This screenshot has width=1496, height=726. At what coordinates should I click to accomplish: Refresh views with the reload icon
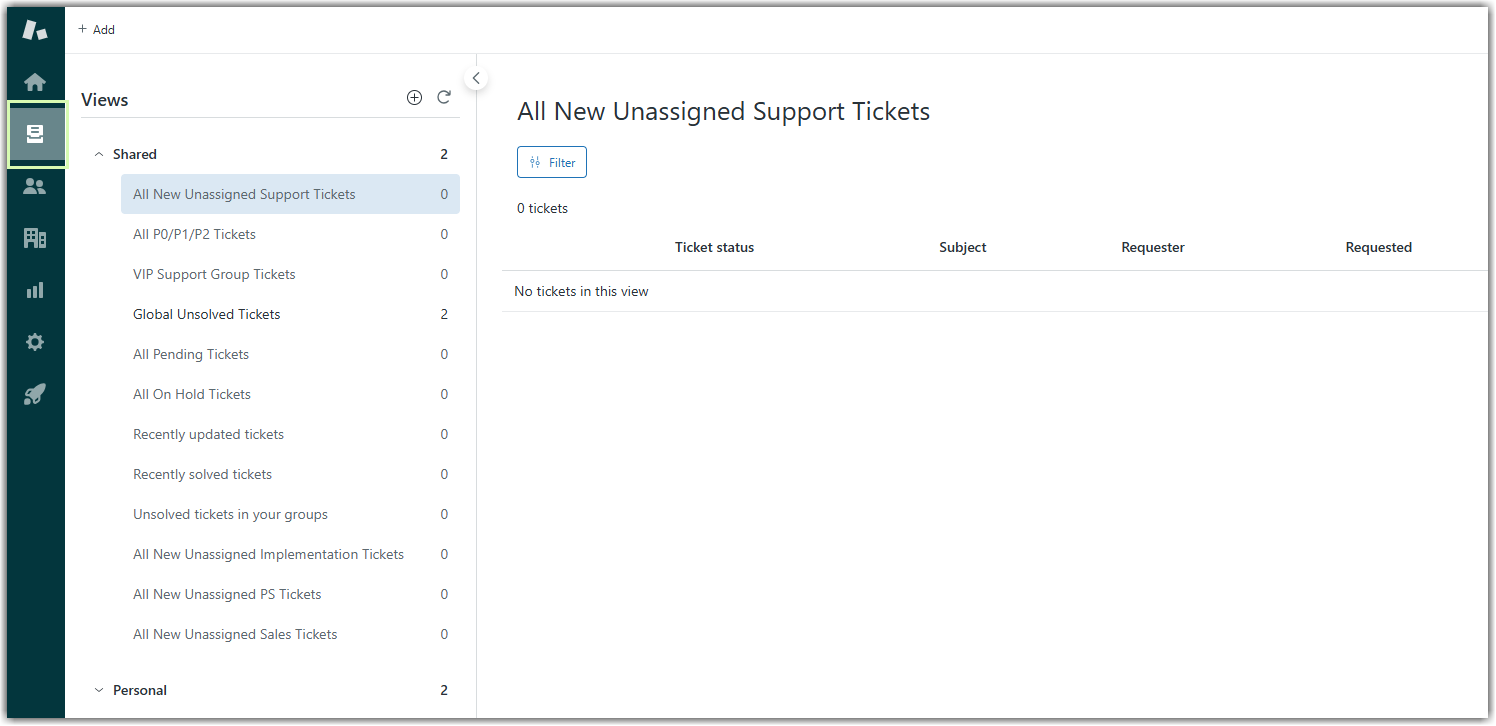click(x=444, y=98)
